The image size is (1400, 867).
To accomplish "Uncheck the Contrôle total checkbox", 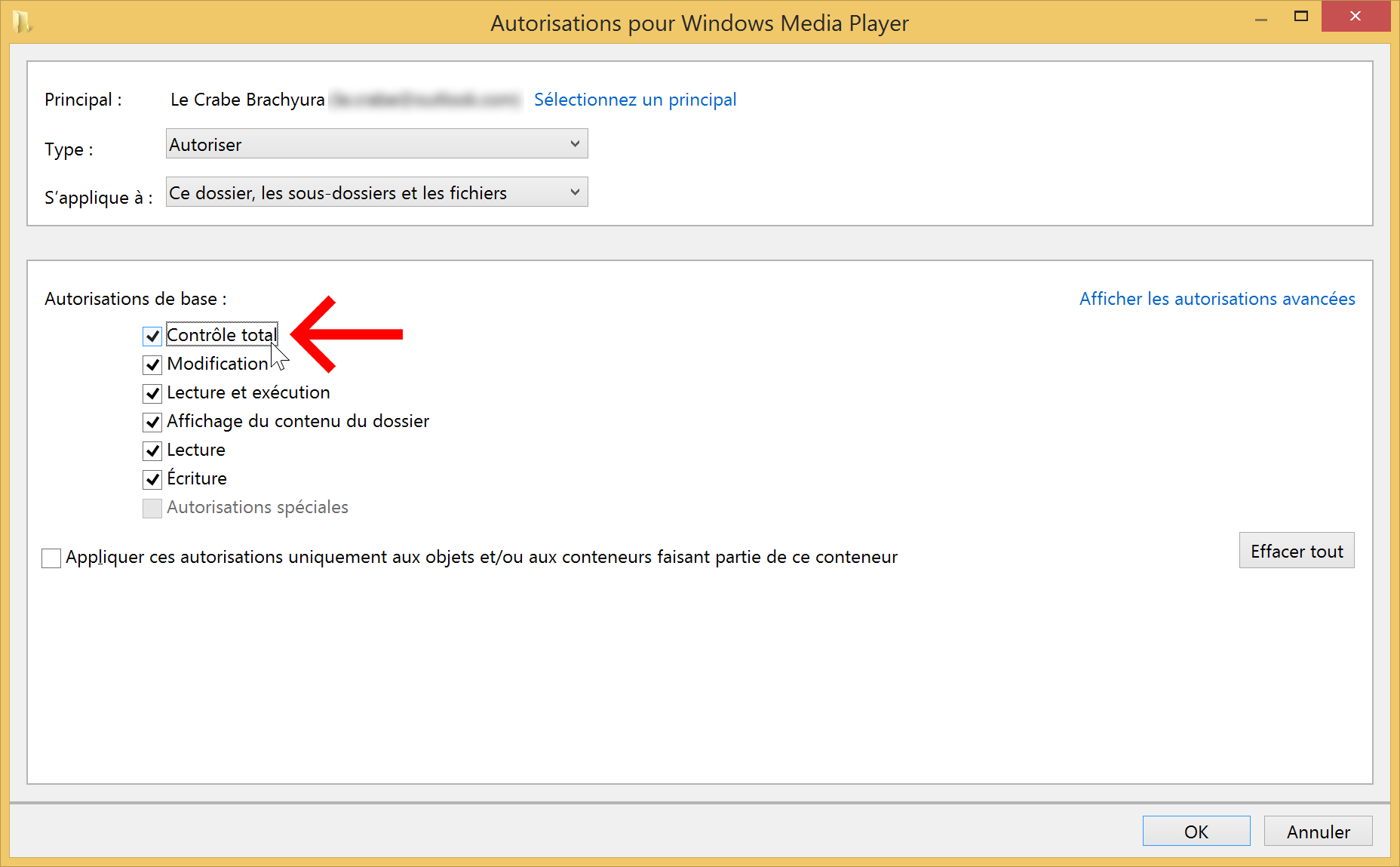I will 152,336.
